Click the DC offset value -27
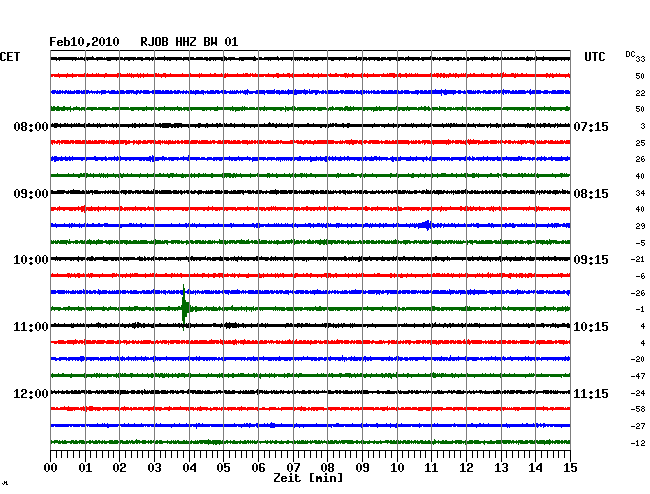 coord(638,426)
